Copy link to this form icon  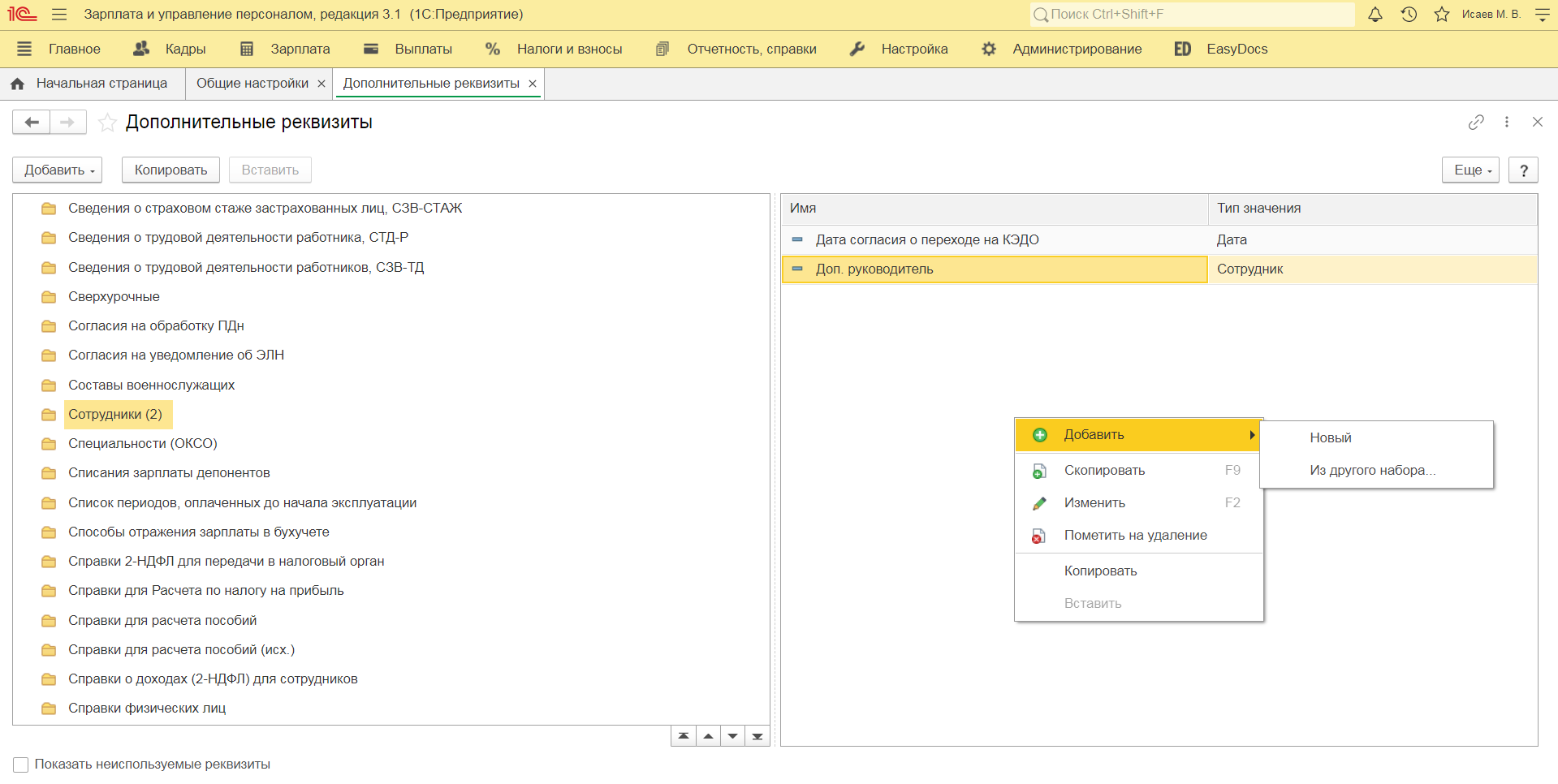[x=1476, y=122]
